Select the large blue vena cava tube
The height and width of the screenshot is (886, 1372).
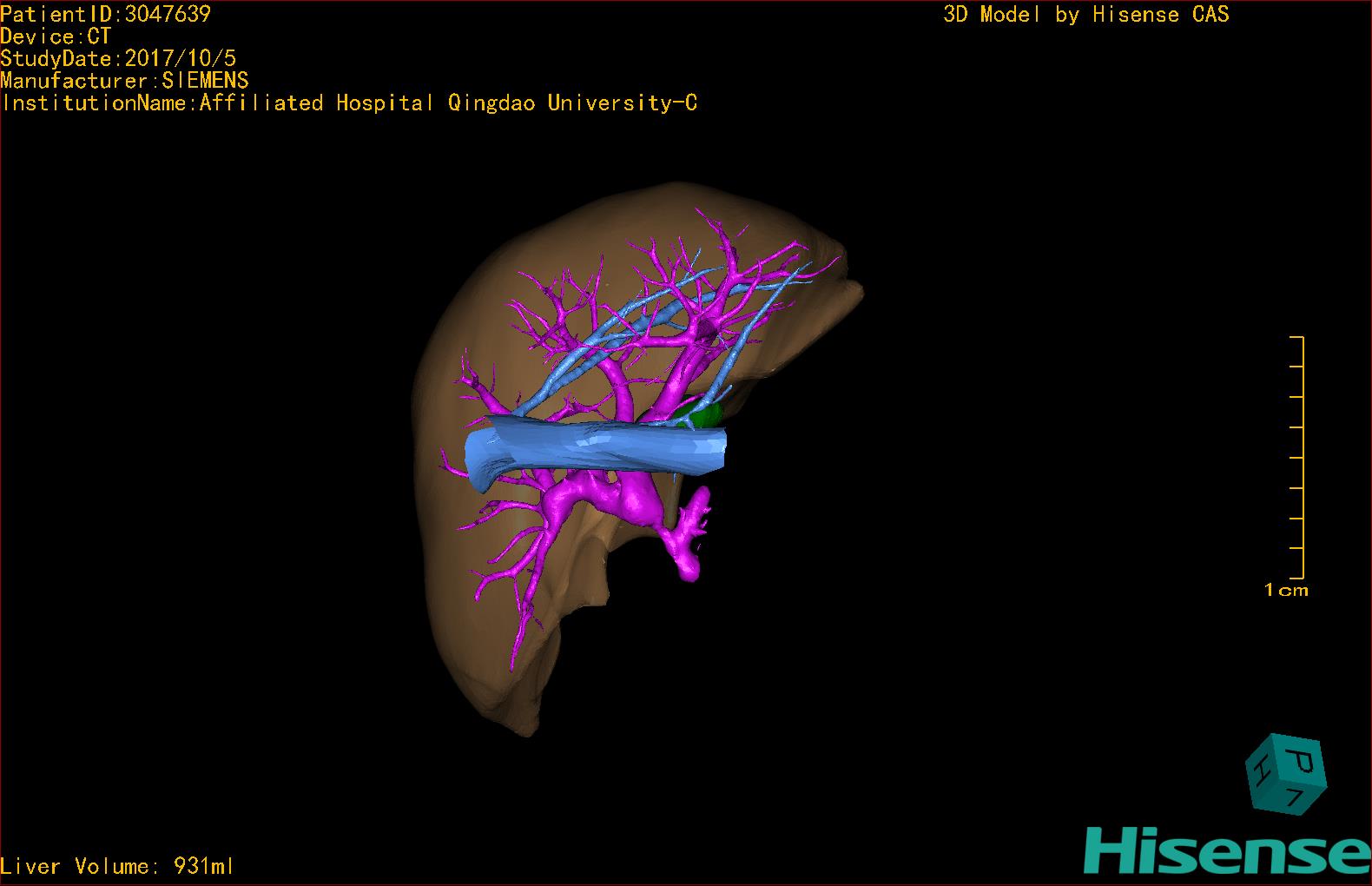click(599, 449)
